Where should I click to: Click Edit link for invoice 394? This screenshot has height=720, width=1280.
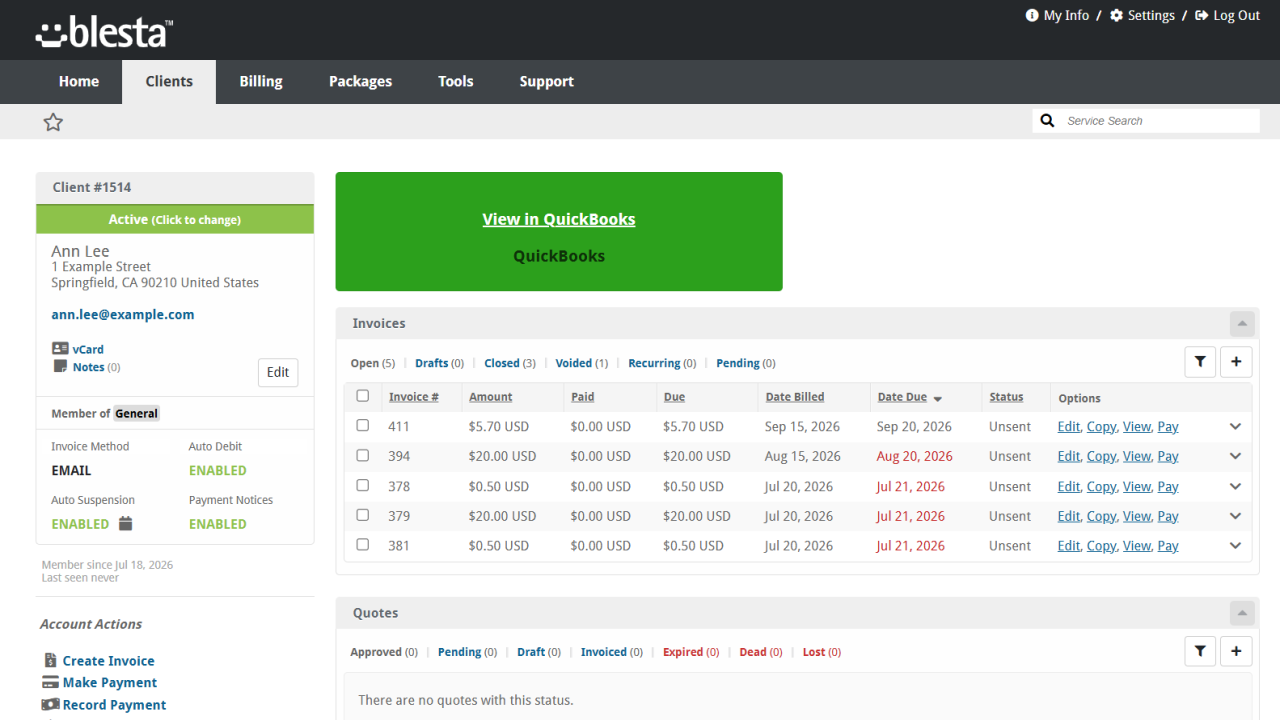coord(1069,456)
